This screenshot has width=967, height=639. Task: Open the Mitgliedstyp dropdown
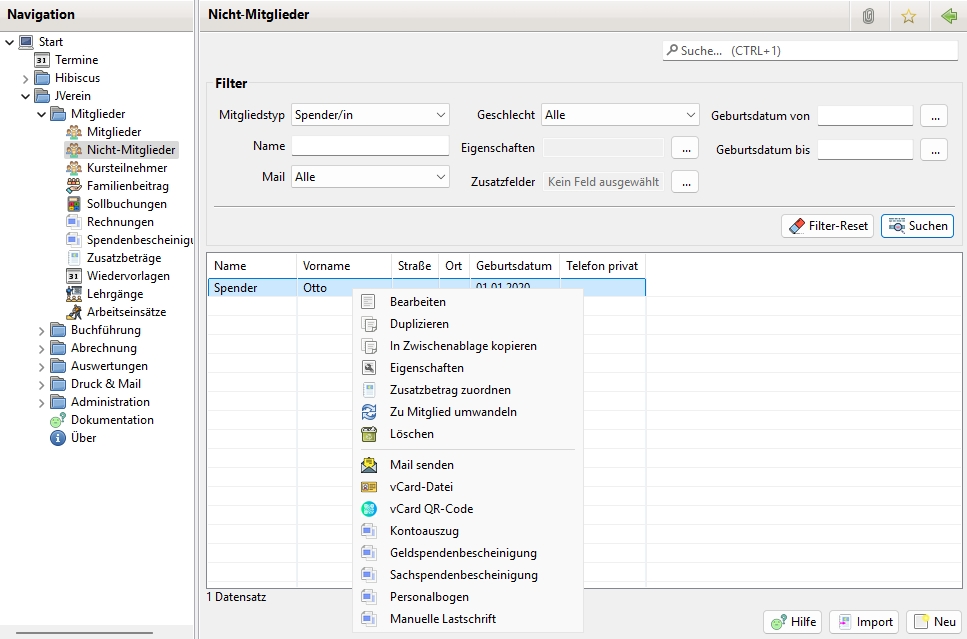[370, 115]
